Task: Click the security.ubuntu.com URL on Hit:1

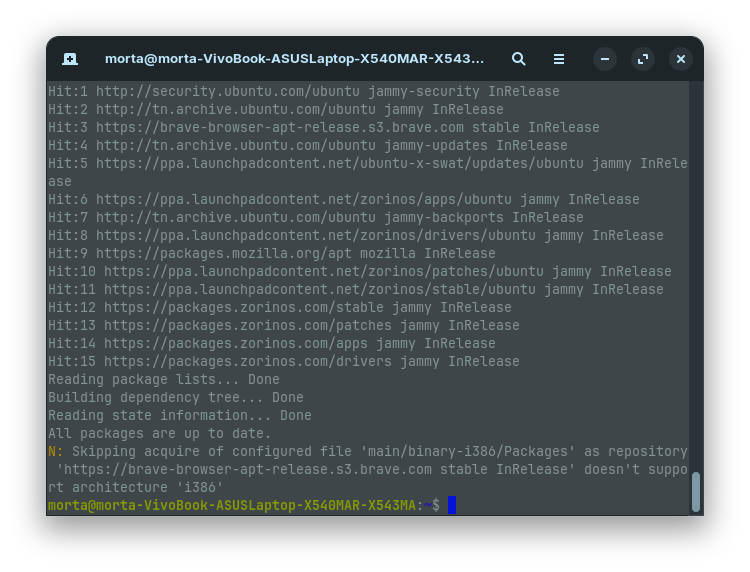Action: (x=228, y=91)
